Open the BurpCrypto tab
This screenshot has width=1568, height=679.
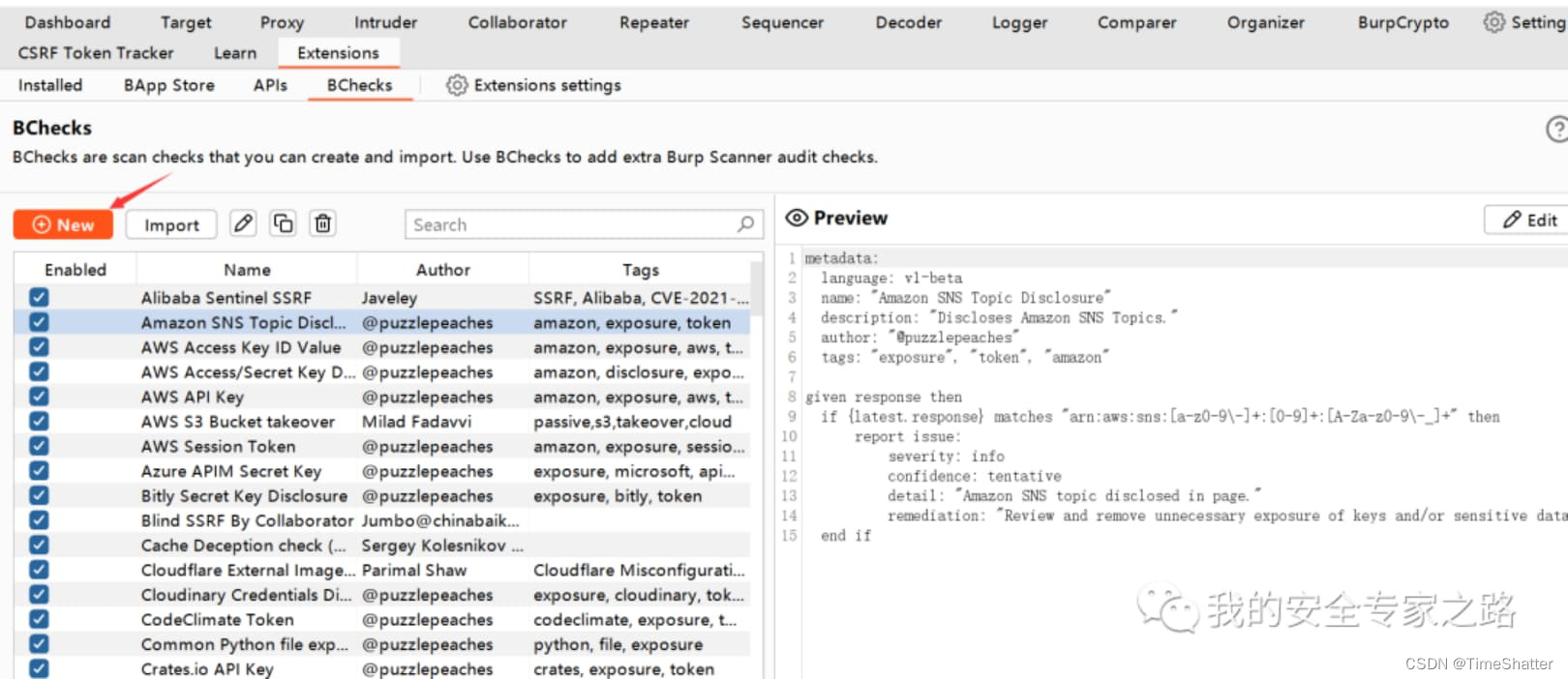pyautogui.click(x=1402, y=22)
